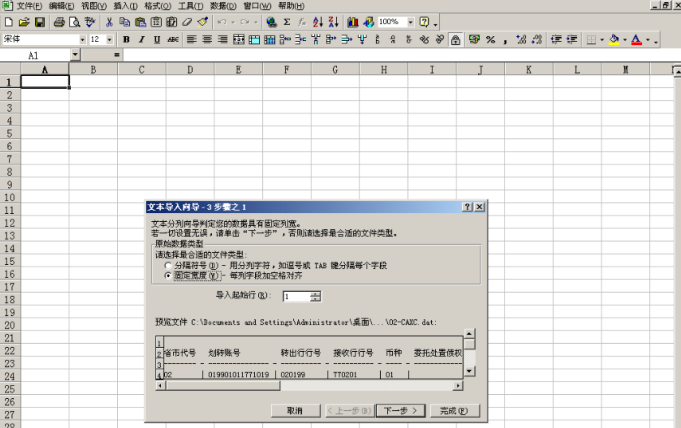This screenshot has width=681, height=428.
Task: Create a new workbook with the New icon
Action: coord(9,22)
